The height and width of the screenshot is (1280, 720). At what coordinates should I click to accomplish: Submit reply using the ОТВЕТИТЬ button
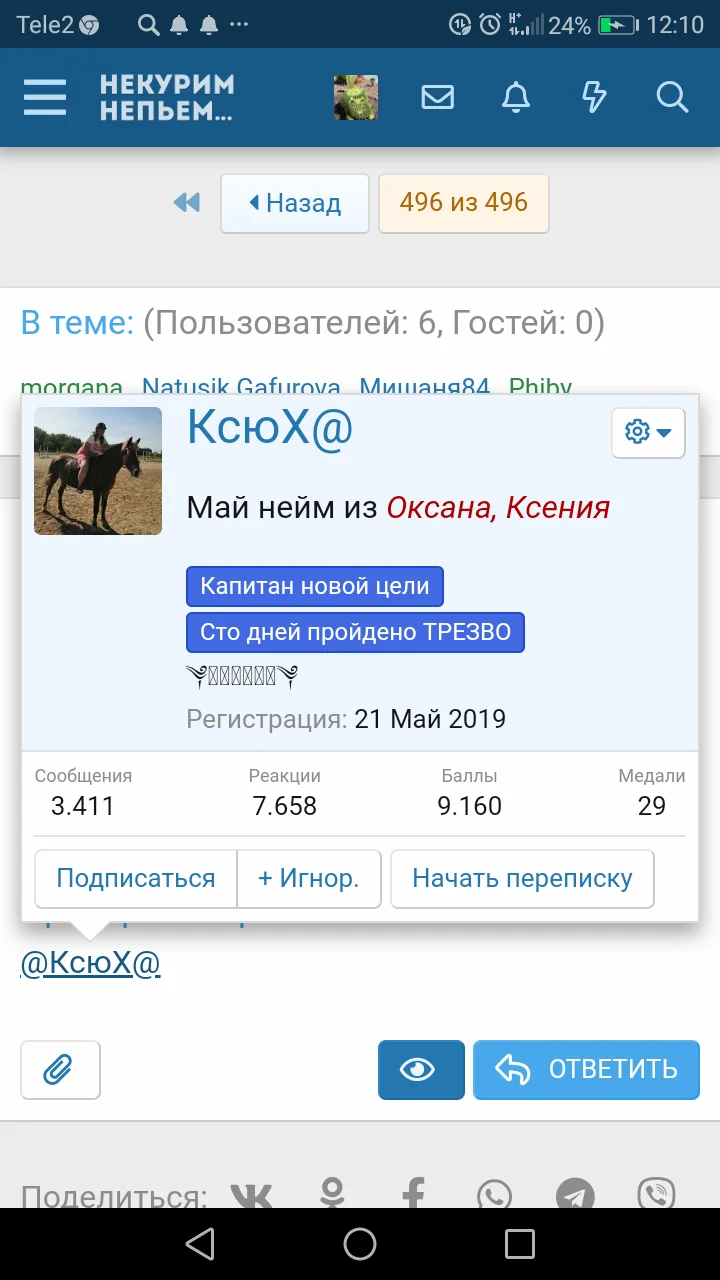(x=586, y=1069)
